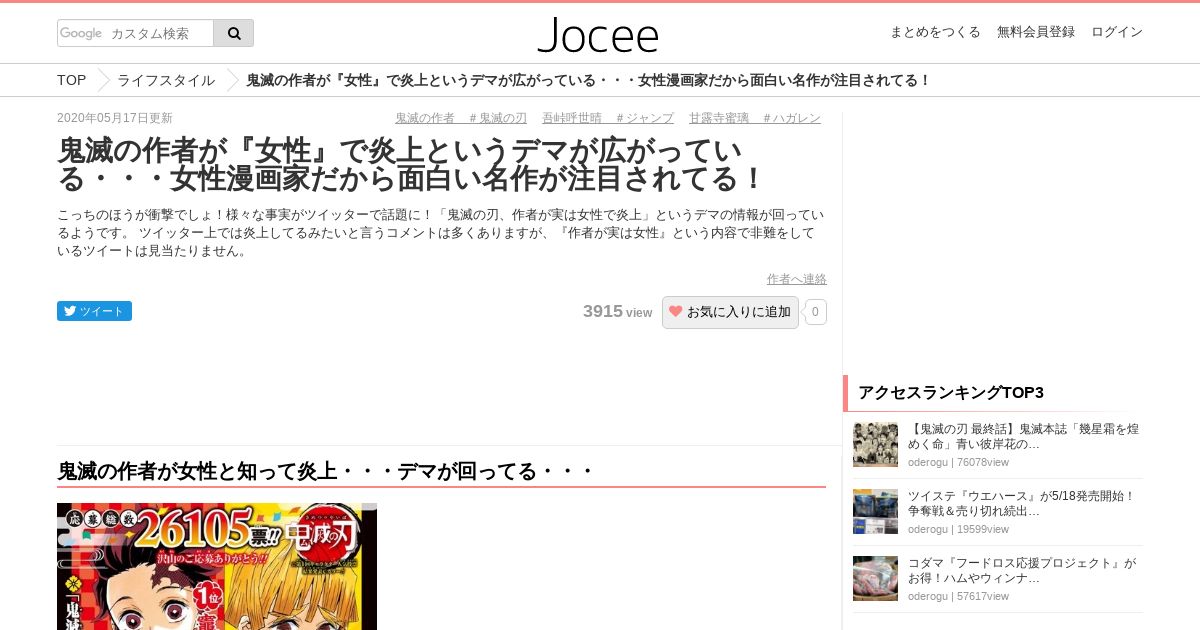Click お気に入りに追加 favorite button

click(730, 312)
